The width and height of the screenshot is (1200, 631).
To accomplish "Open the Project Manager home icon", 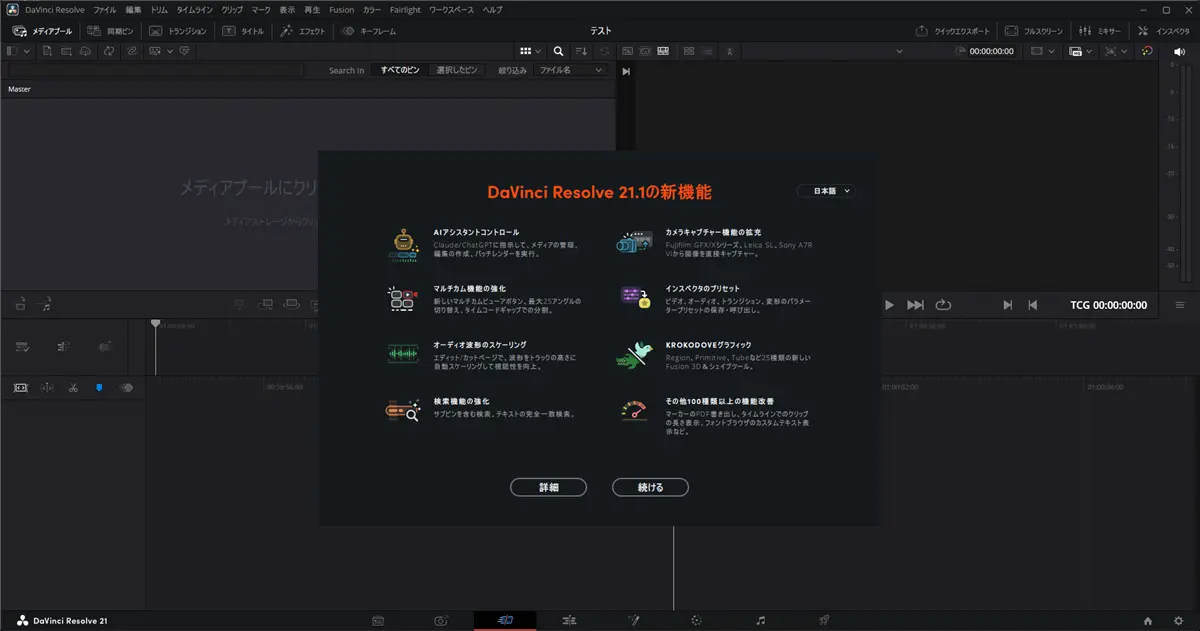I will click(1148, 621).
